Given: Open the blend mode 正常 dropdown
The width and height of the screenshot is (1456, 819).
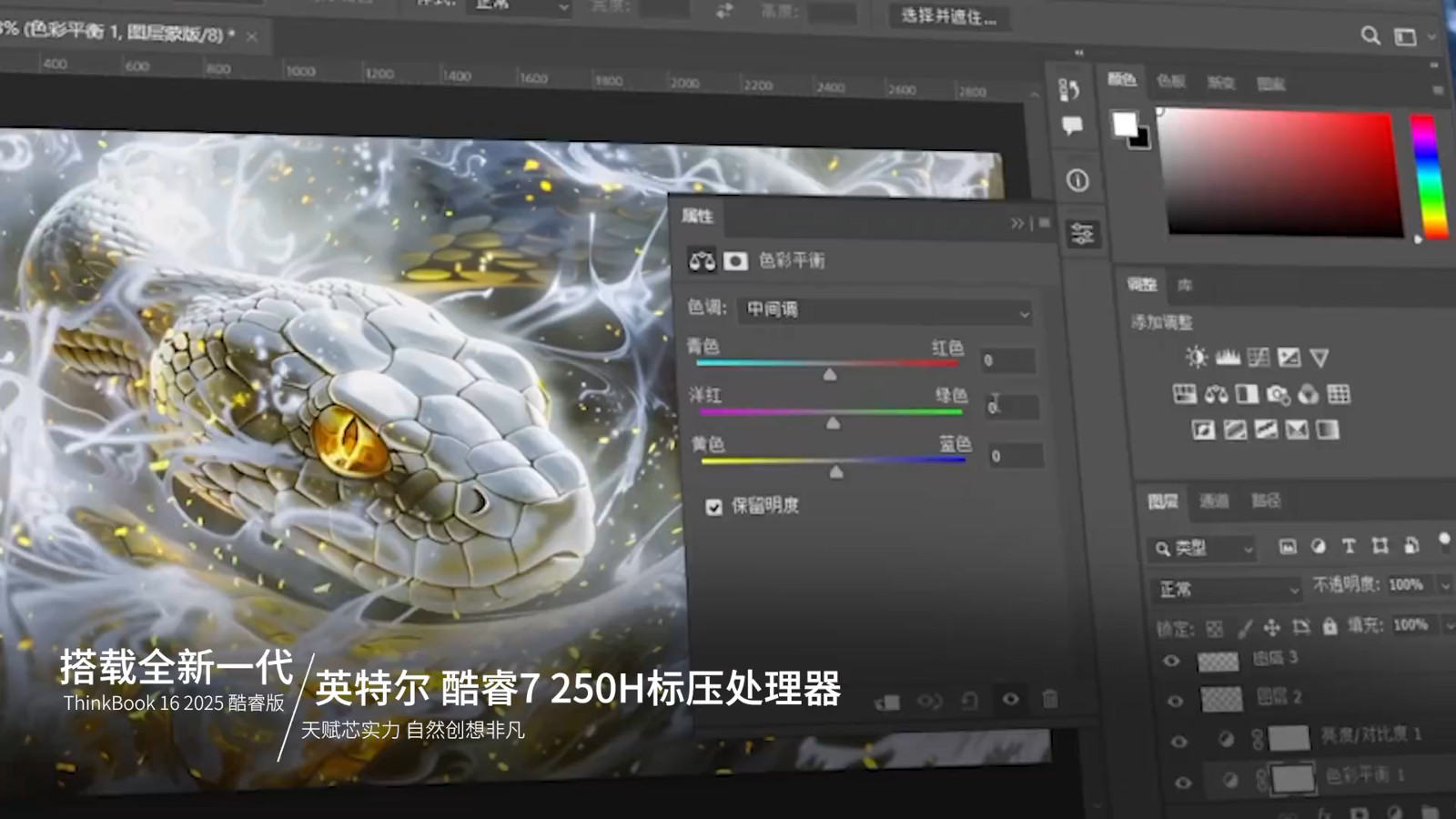Looking at the screenshot, I should 1226,590.
